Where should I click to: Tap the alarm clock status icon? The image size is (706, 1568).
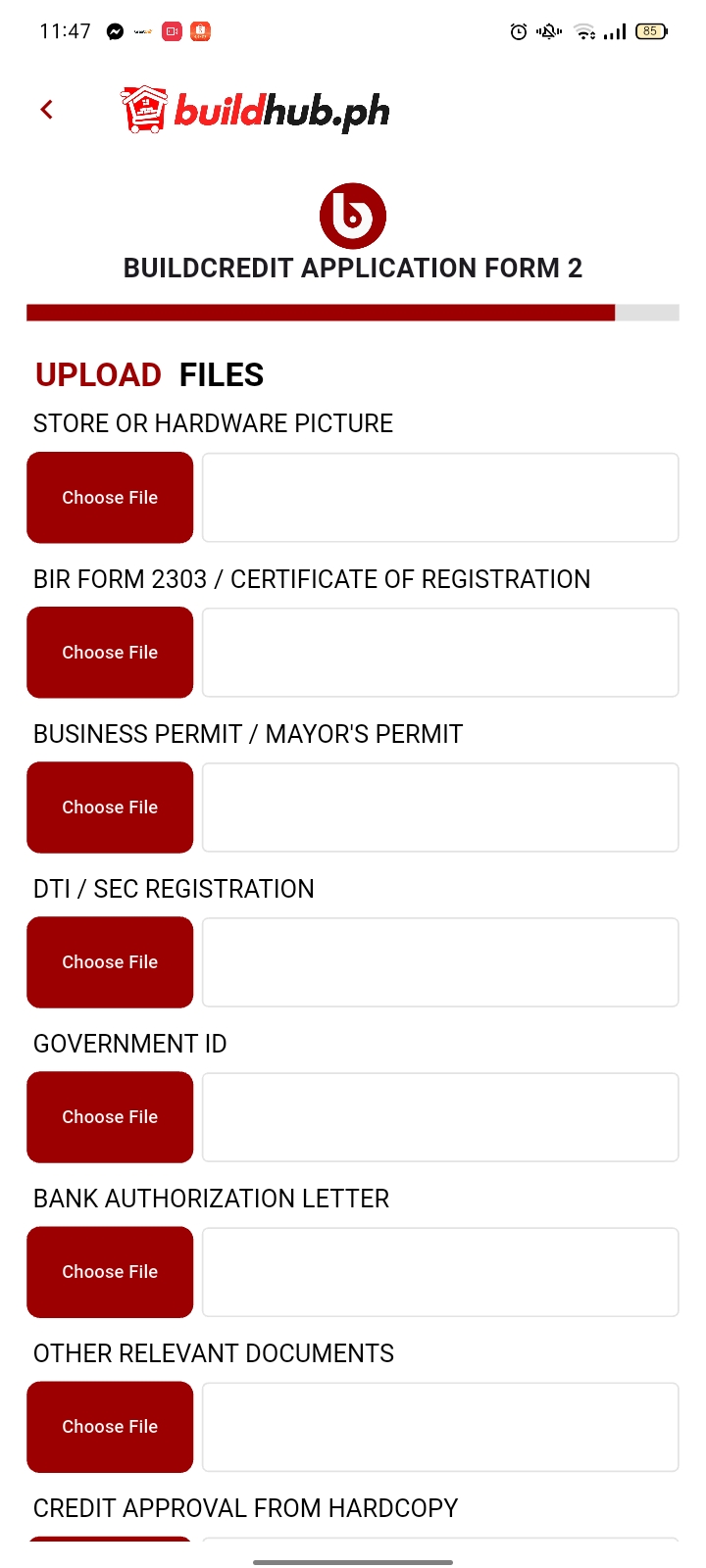[519, 31]
